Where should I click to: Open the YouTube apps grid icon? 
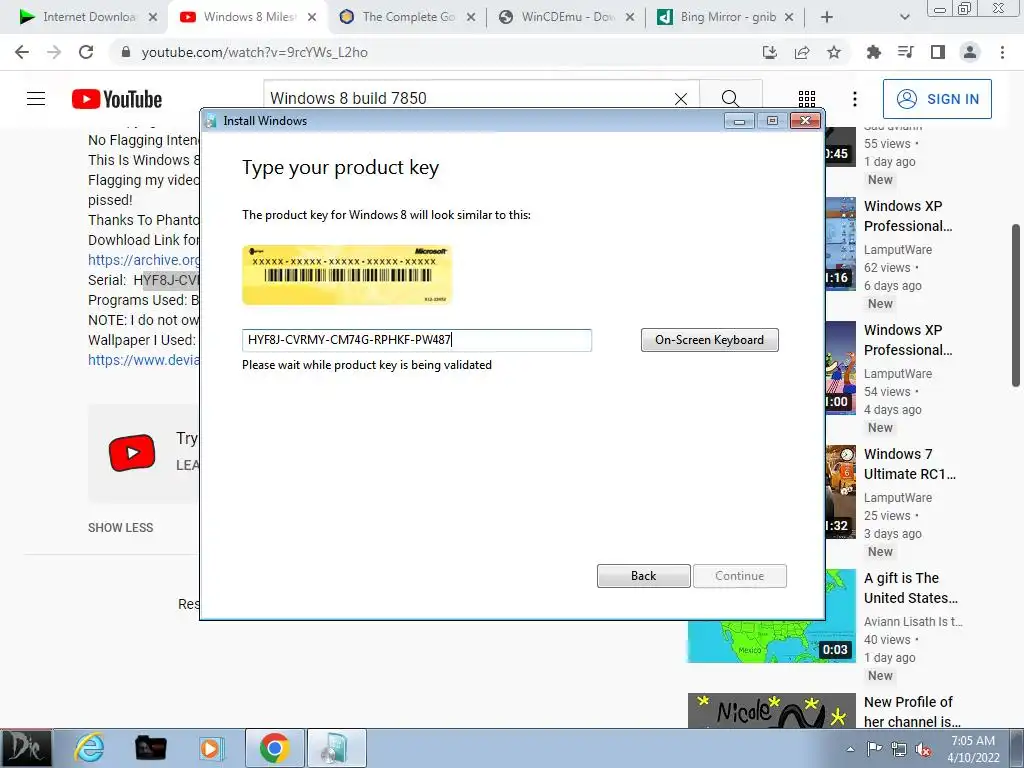click(x=807, y=99)
